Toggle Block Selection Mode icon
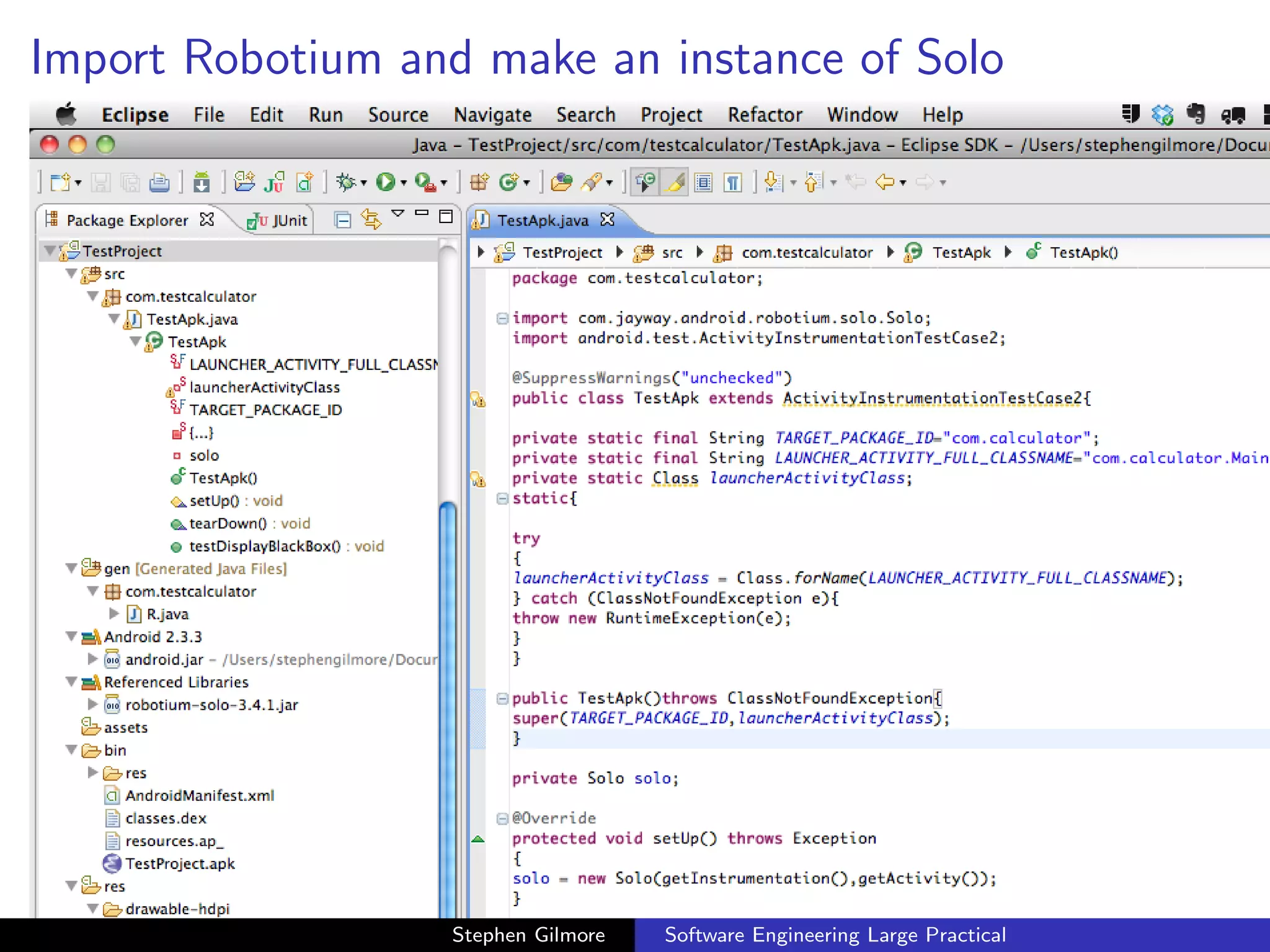The height and width of the screenshot is (952, 1270). tap(703, 182)
